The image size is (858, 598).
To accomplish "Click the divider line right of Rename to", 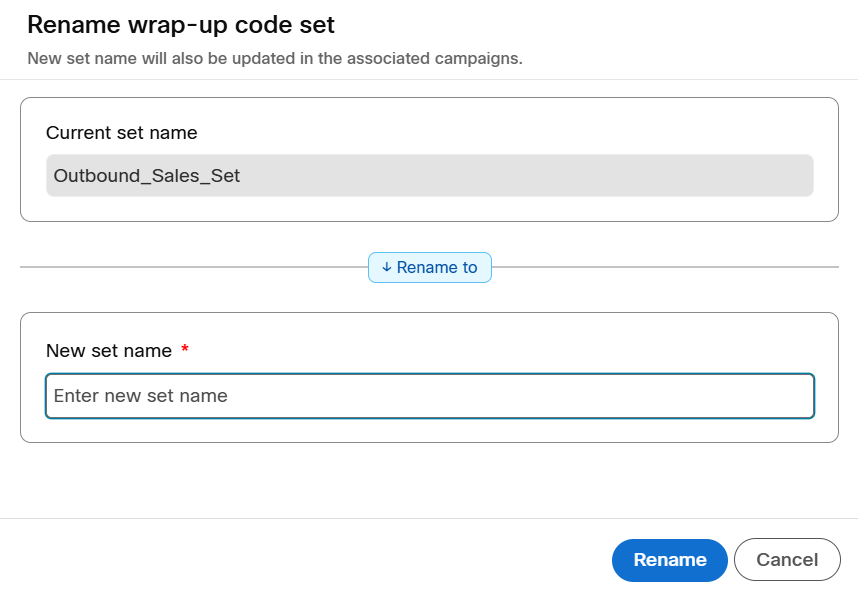I will 665,268.
